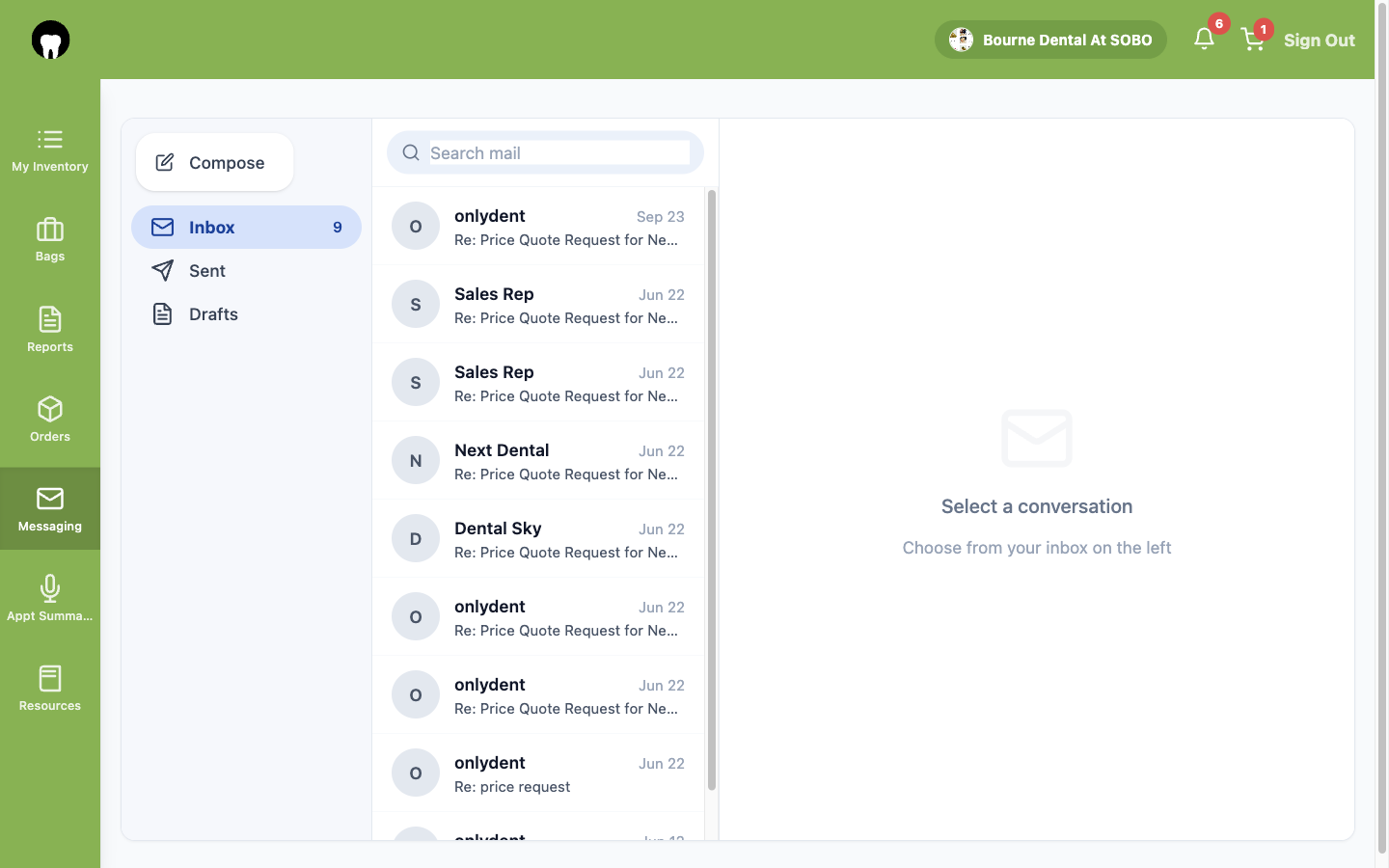This screenshot has width=1389, height=868.
Task: Switch to the Drafts folder
Action: [x=246, y=314]
